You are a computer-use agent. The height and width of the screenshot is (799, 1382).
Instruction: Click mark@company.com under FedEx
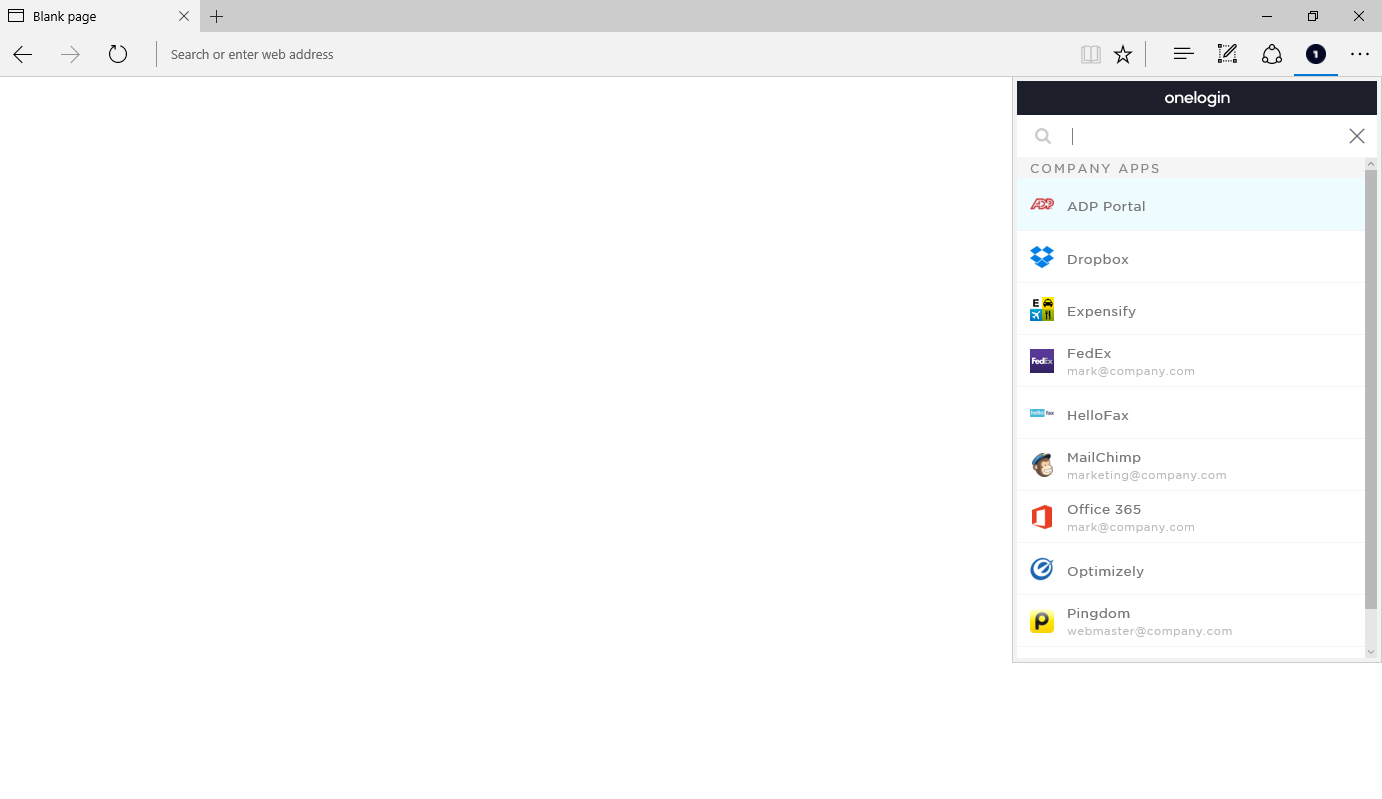click(1131, 371)
